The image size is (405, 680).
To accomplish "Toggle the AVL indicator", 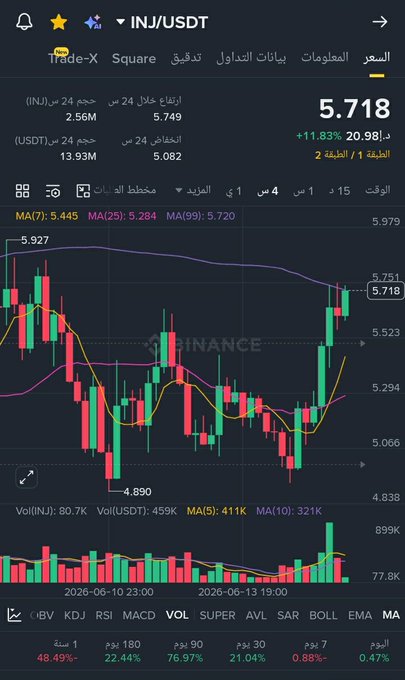I will 256,615.
